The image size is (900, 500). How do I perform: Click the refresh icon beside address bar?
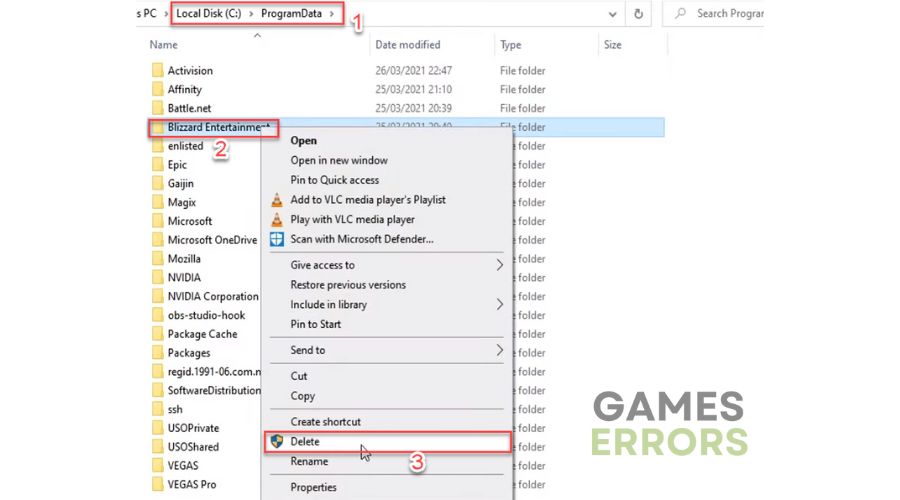point(638,14)
